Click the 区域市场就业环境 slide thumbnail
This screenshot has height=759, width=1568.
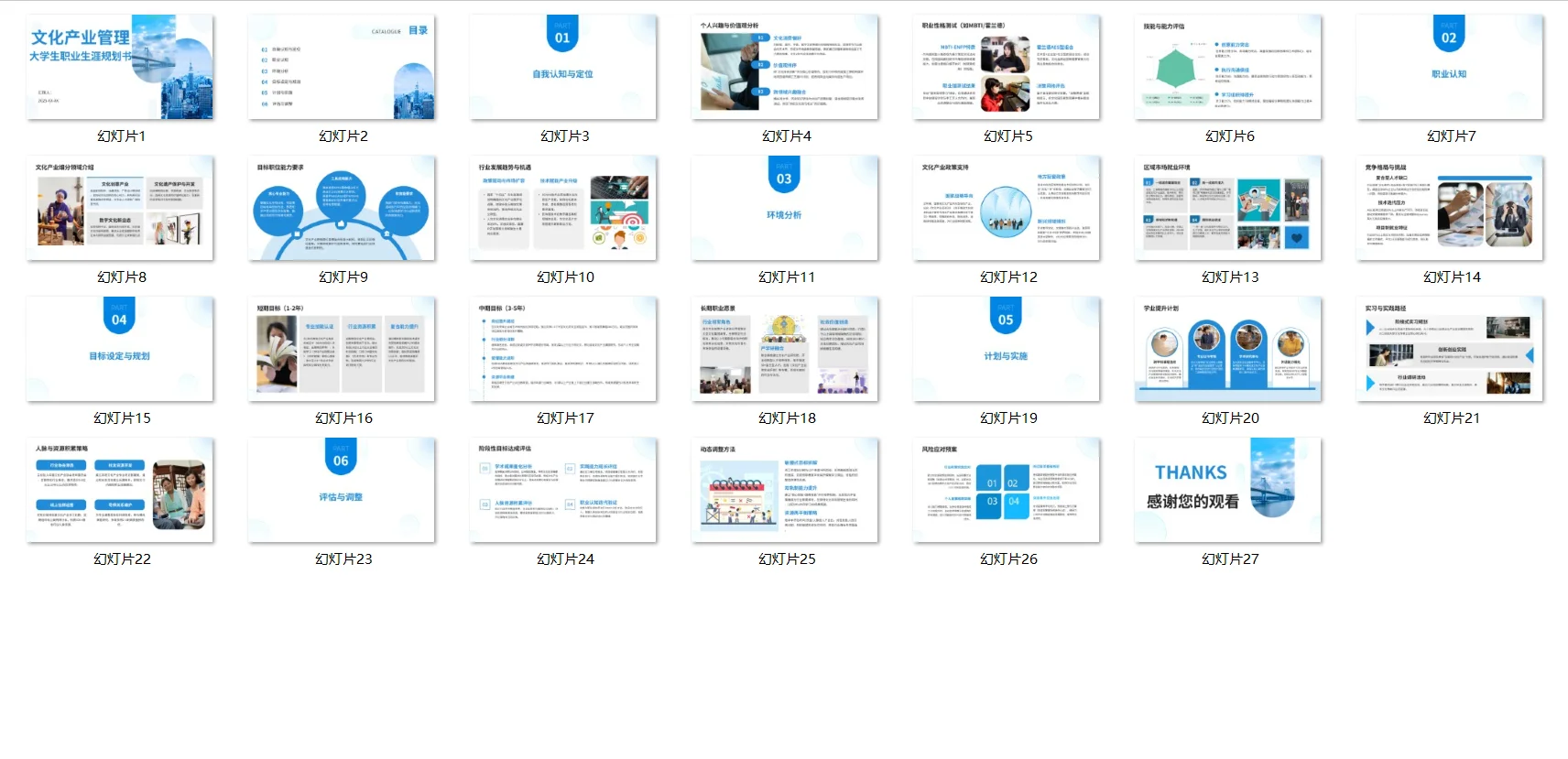[1228, 208]
